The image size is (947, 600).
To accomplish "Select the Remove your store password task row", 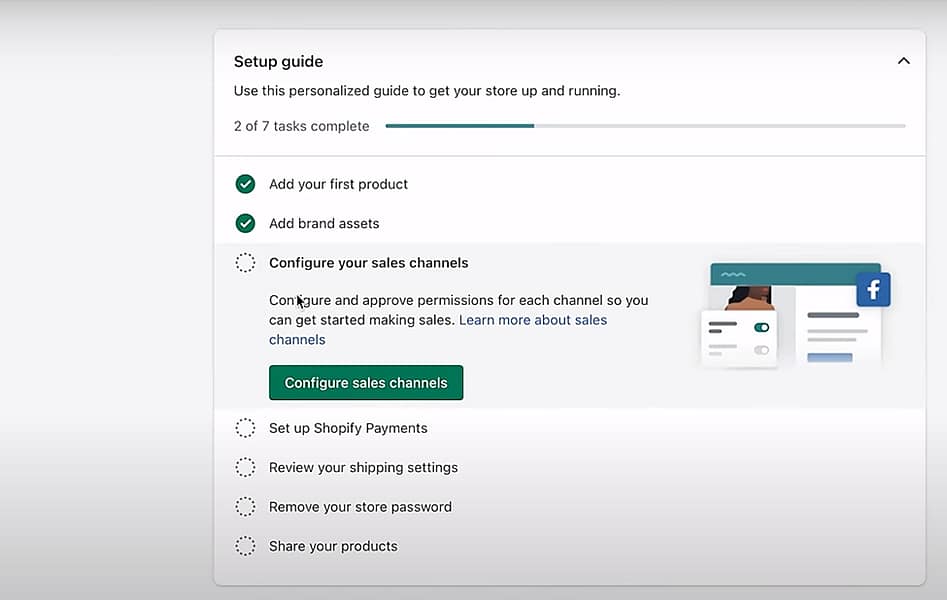I will (359, 506).
